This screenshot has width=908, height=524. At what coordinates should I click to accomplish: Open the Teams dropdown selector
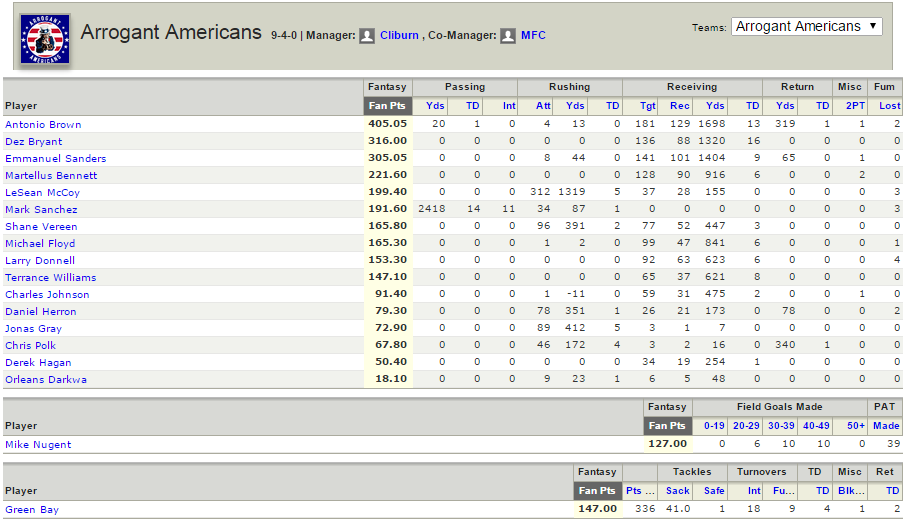click(807, 27)
